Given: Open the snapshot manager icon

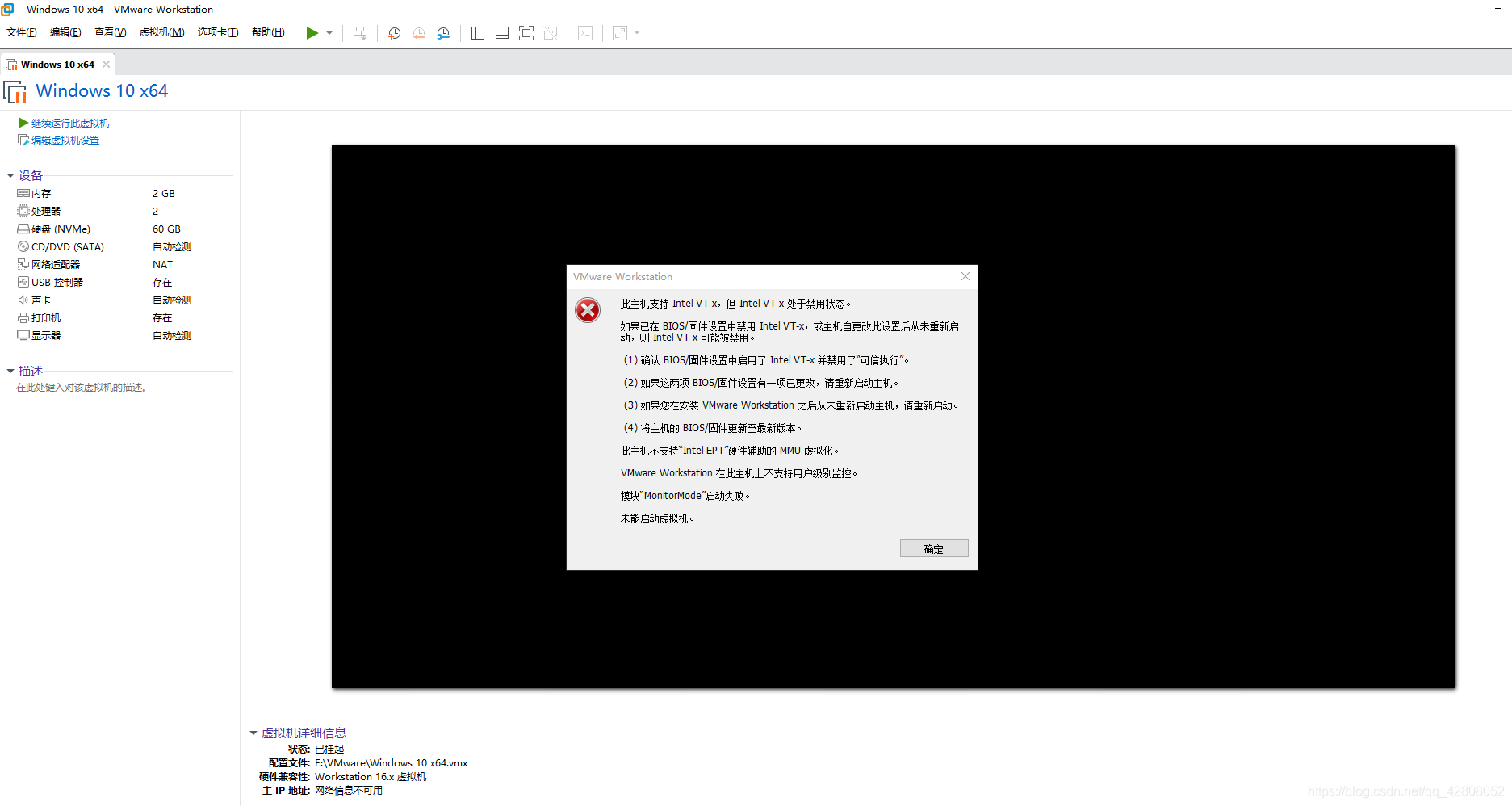Looking at the screenshot, I should [443, 33].
